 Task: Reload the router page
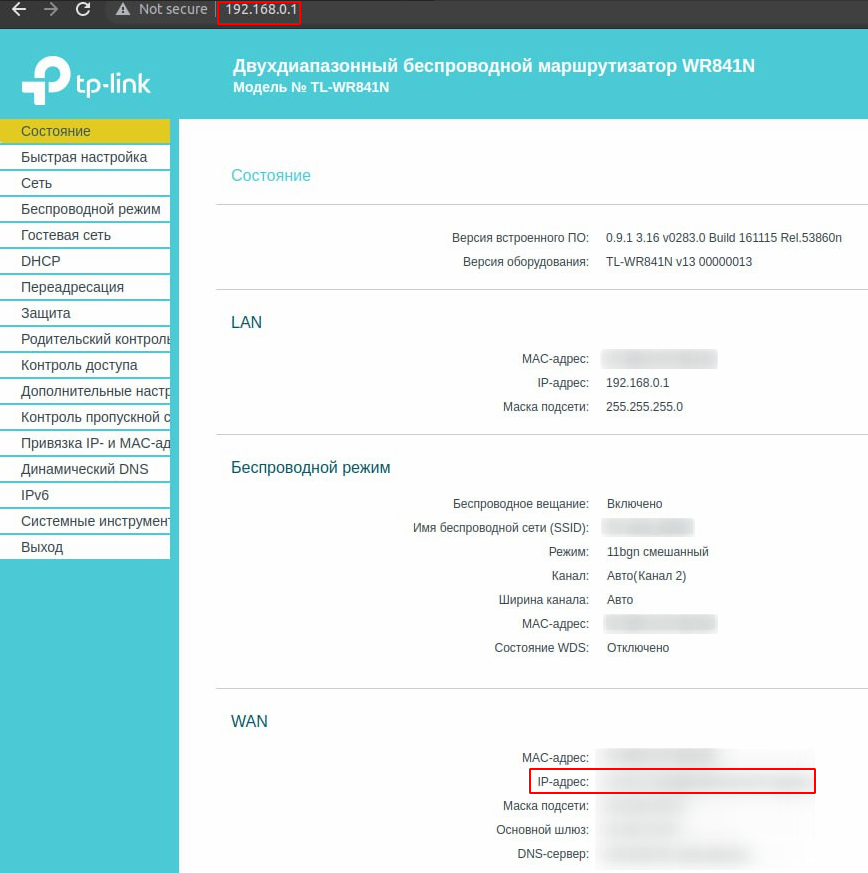pyautogui.click(x=83, y=10)
